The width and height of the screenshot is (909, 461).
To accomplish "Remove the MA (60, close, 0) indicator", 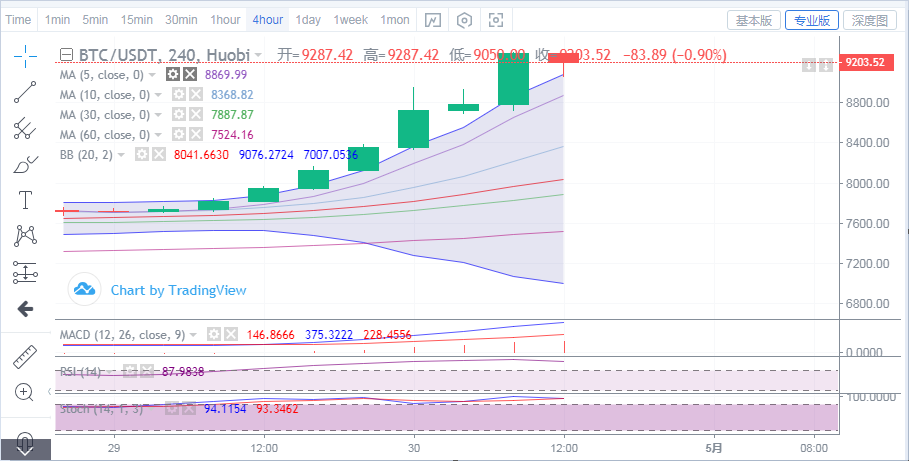I will [197, 135].
